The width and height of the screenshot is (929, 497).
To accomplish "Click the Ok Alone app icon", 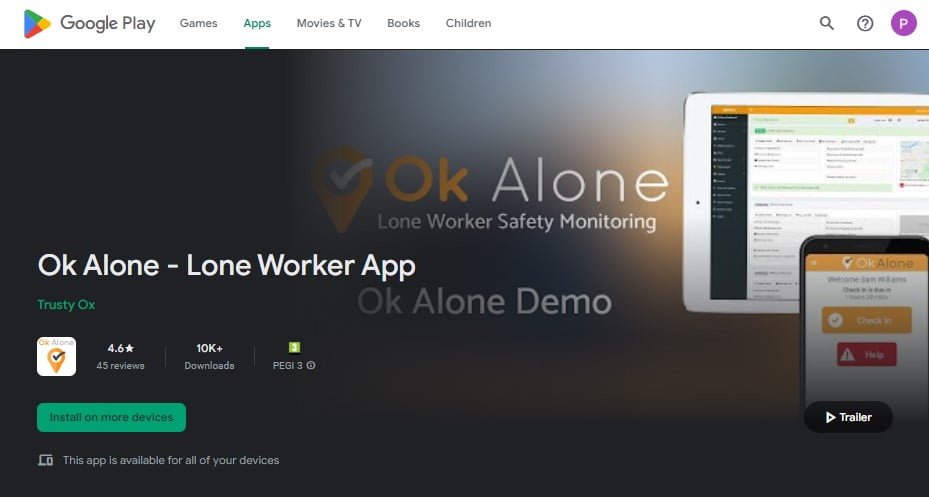I will click(56, 357).
